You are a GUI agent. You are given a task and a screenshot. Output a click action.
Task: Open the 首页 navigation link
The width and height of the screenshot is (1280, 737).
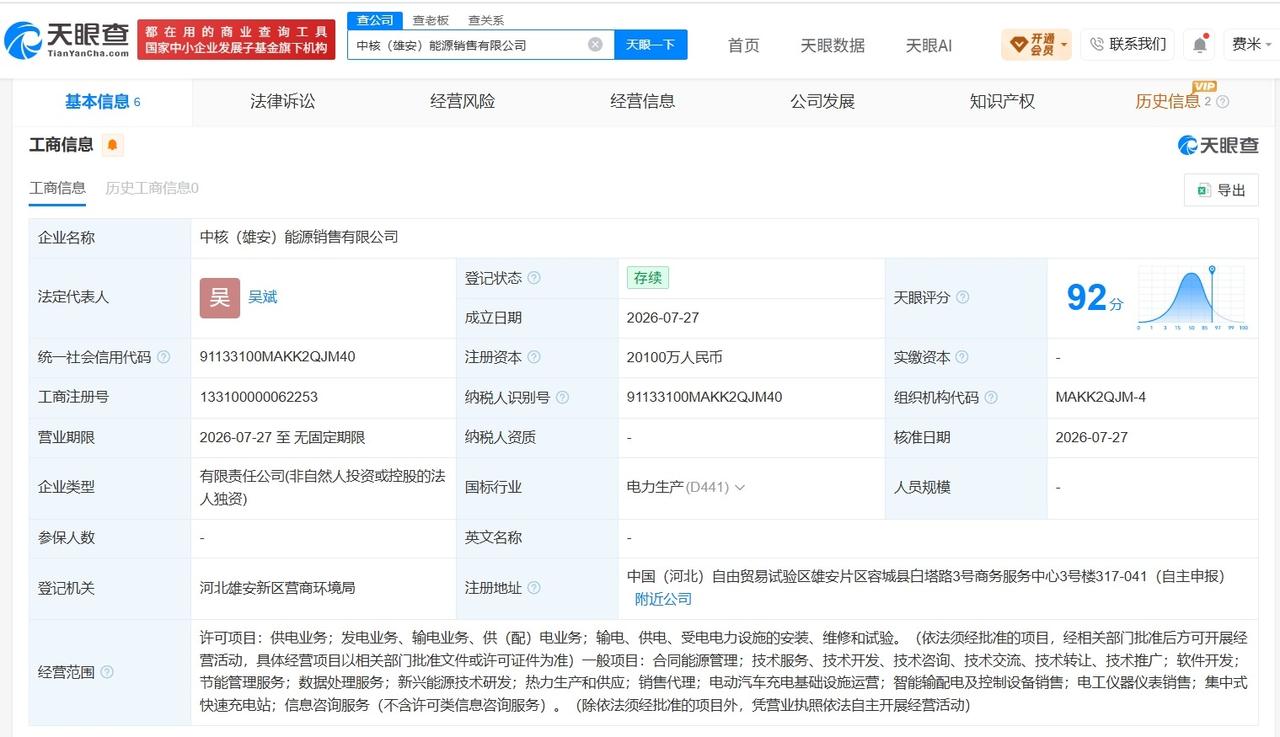pos(743,45)
